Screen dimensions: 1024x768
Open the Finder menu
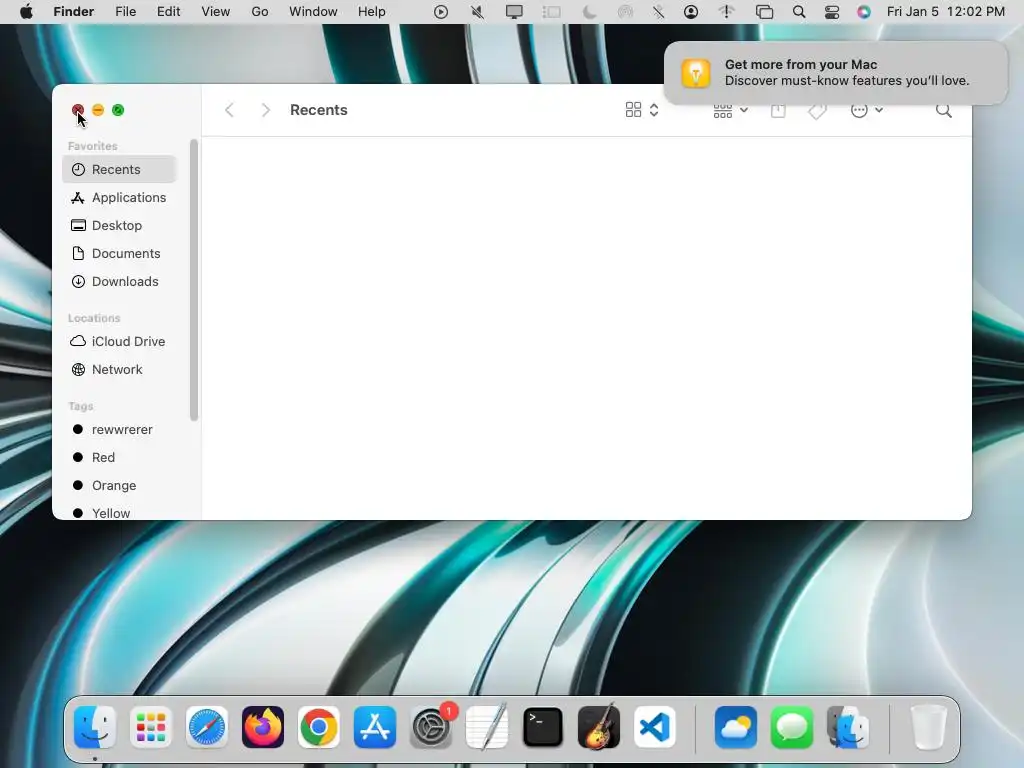pyautogui.click(x=73, y=12)
